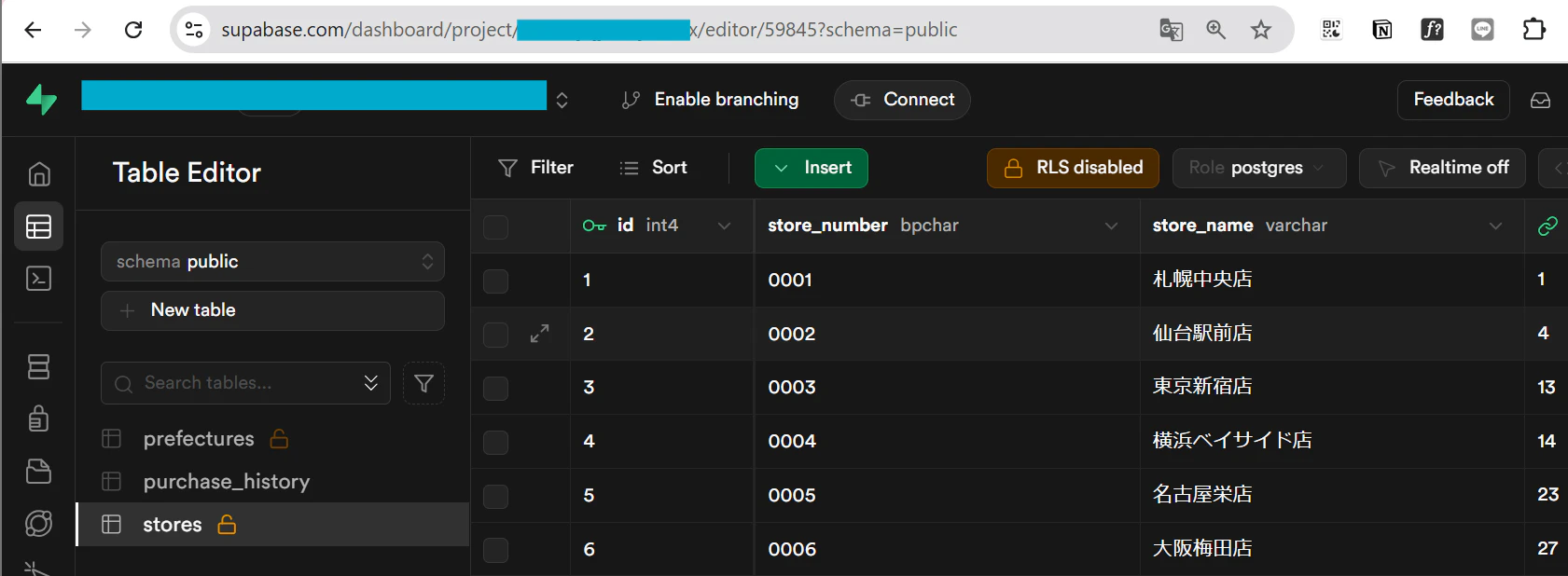Click the green Insert button

812,168
